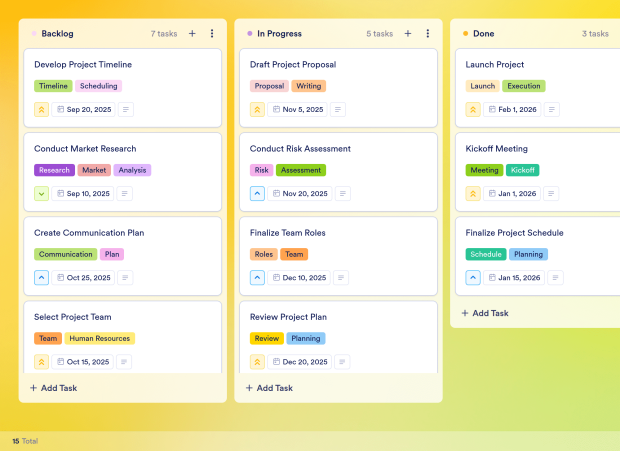This screenshot has width=620, height=451.
Task: Open the Nov 20, 2025 date picker
Action: coord(300,194)
